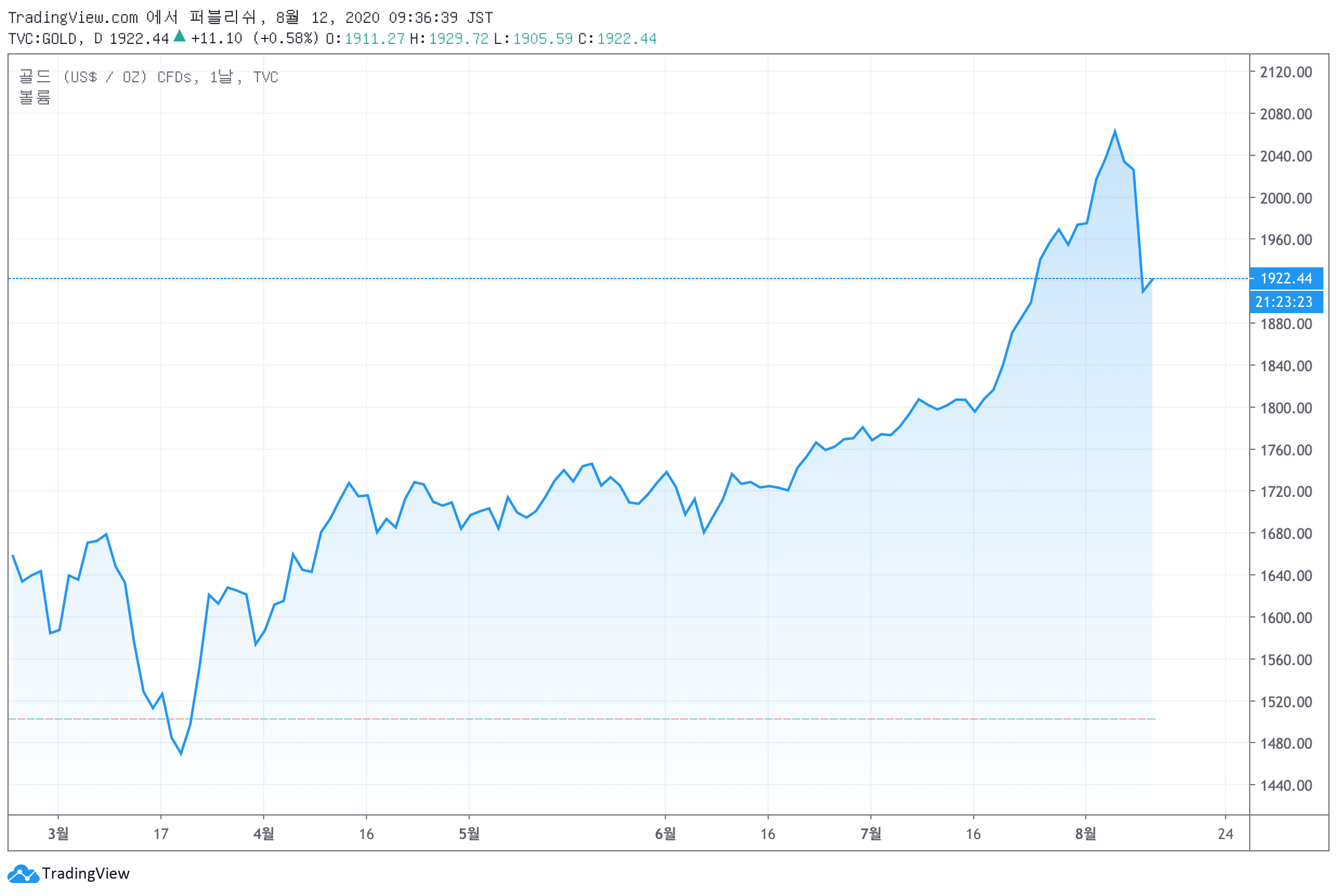Click the 1440.00 price axis label
Screen dimensions: 1337x896
tap(1286, 786)
